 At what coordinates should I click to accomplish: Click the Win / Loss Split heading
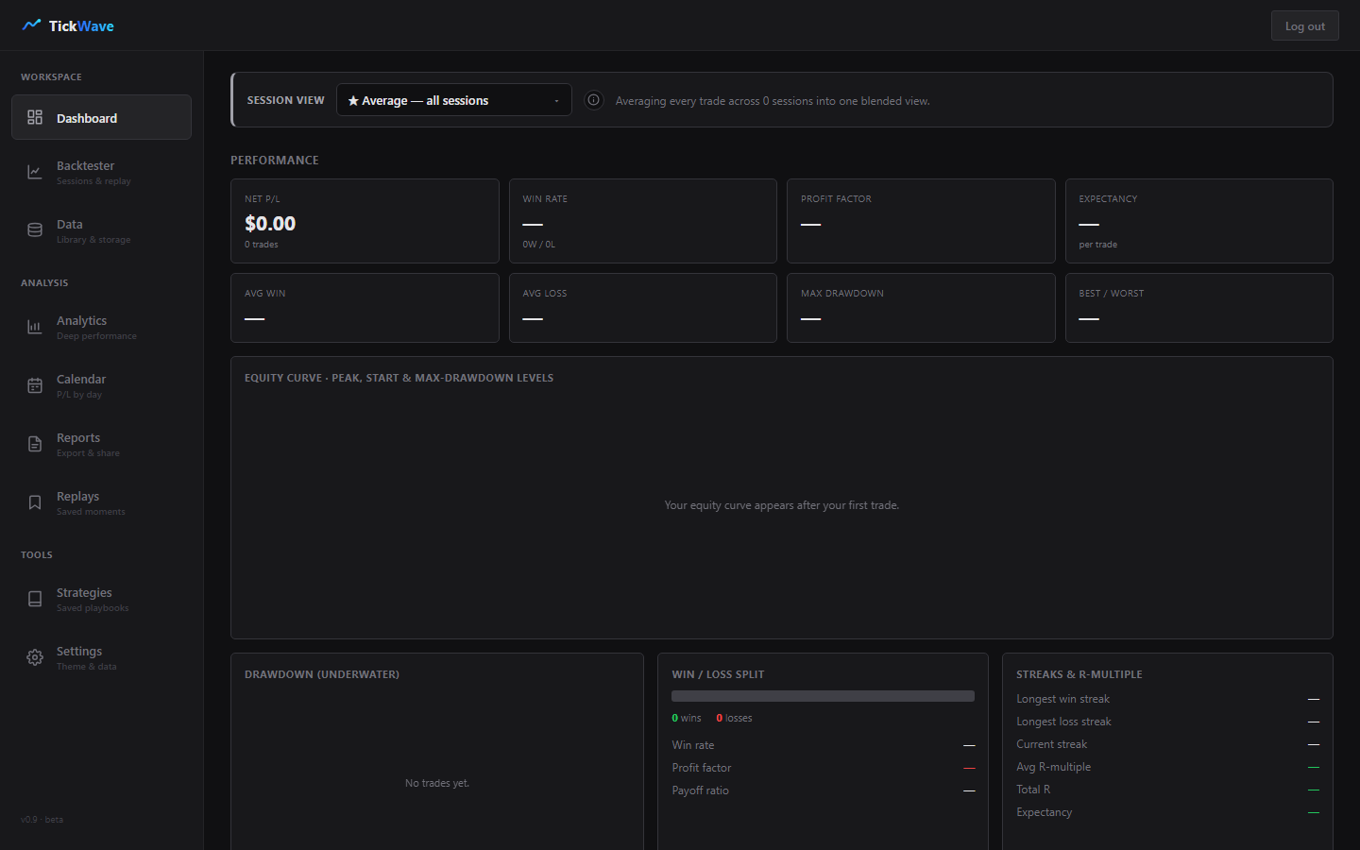718,674
